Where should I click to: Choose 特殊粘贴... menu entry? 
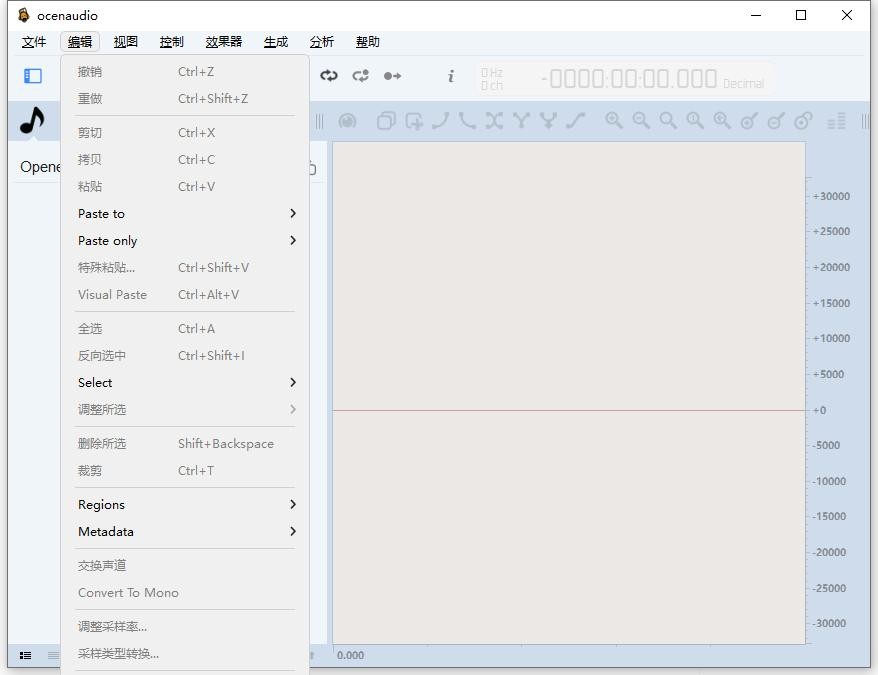click(185, 268)
